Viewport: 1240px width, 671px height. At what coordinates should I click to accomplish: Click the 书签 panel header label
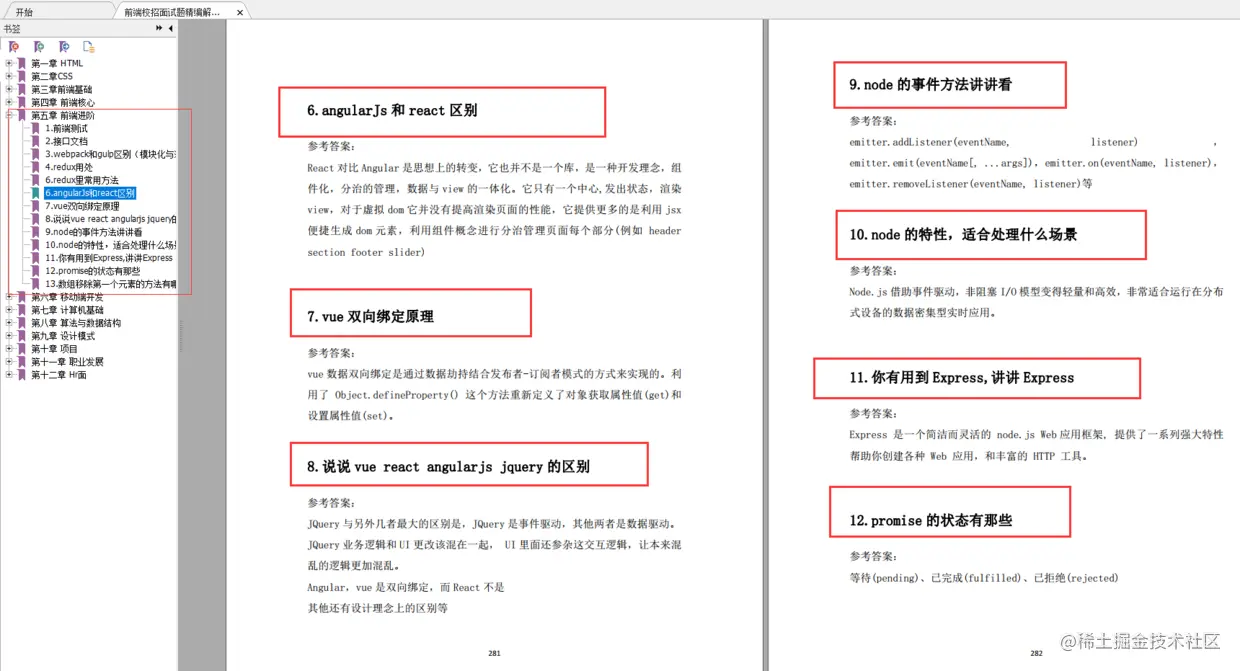[11, 29]
